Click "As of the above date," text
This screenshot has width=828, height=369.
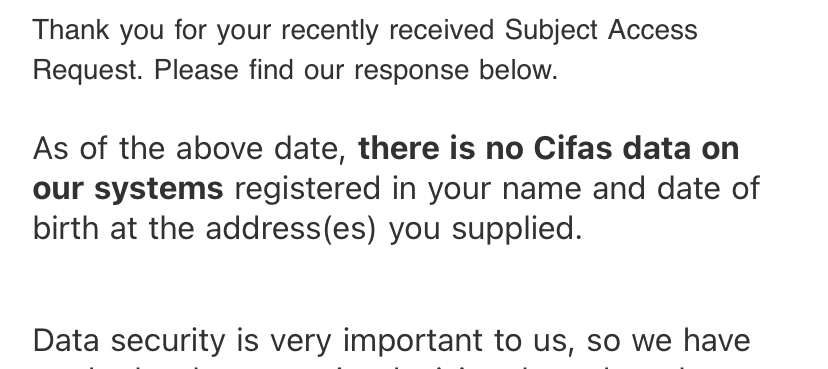190,148
